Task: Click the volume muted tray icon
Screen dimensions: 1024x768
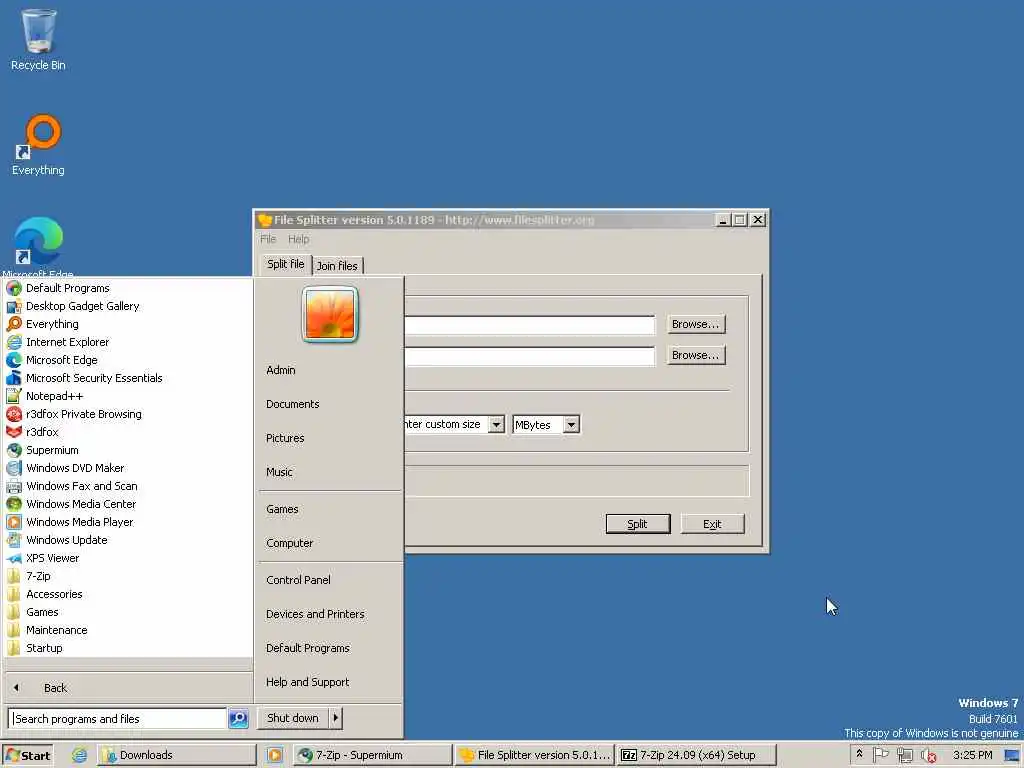Action: [x=928, y=755]
